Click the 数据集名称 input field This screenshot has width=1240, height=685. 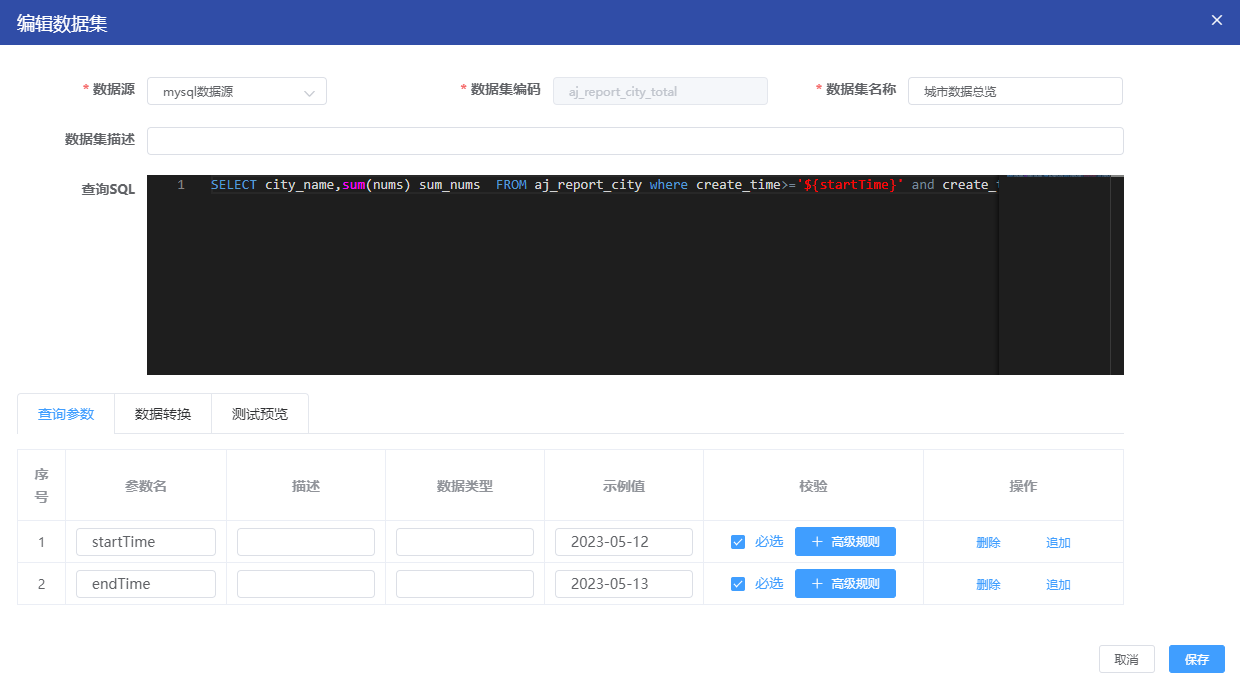point(1015,92)
